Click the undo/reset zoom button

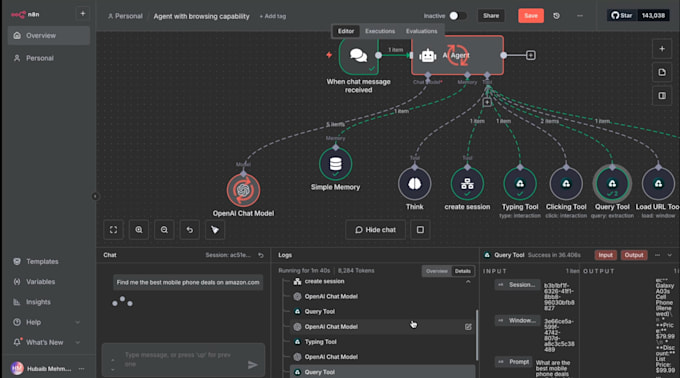pos(190,230)
